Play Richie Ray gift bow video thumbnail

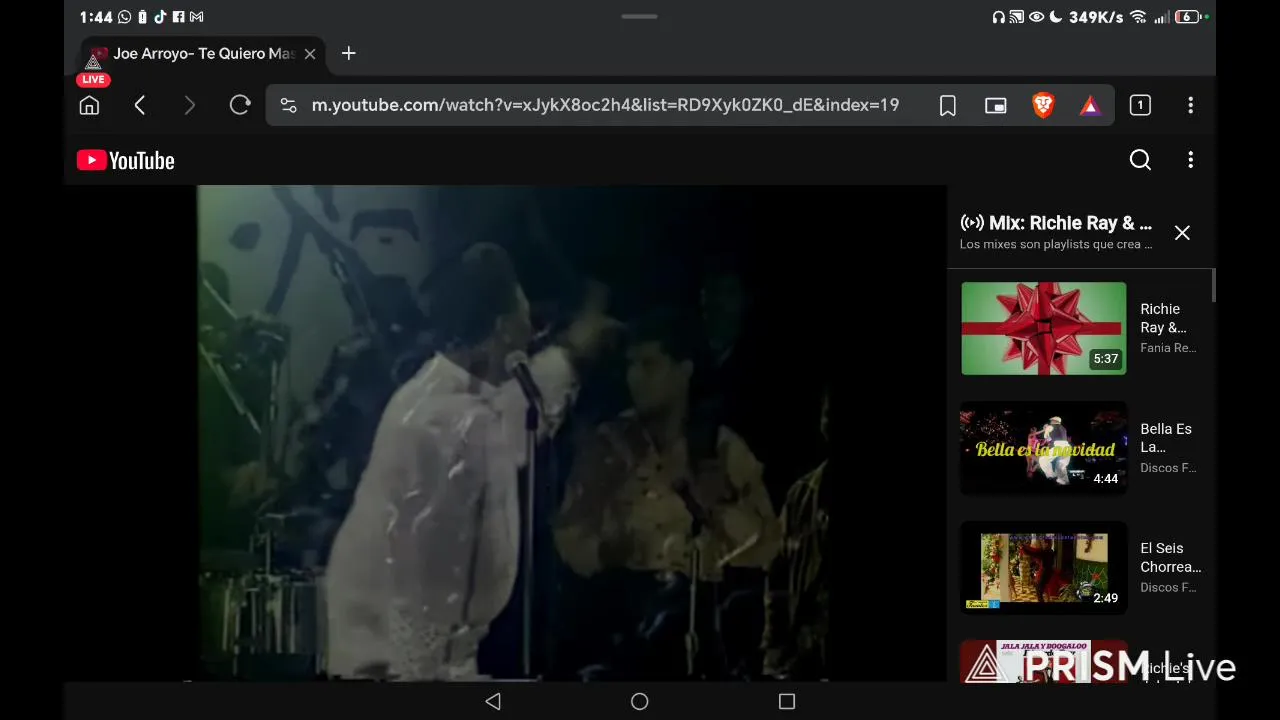pos(1043,328)
